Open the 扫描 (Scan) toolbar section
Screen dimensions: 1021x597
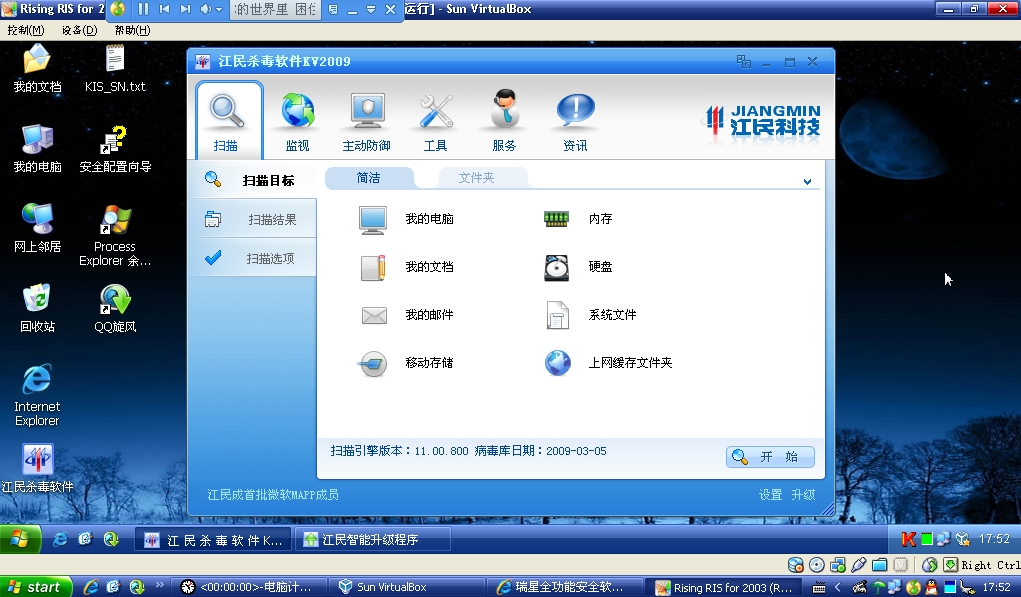coord(229,120)
